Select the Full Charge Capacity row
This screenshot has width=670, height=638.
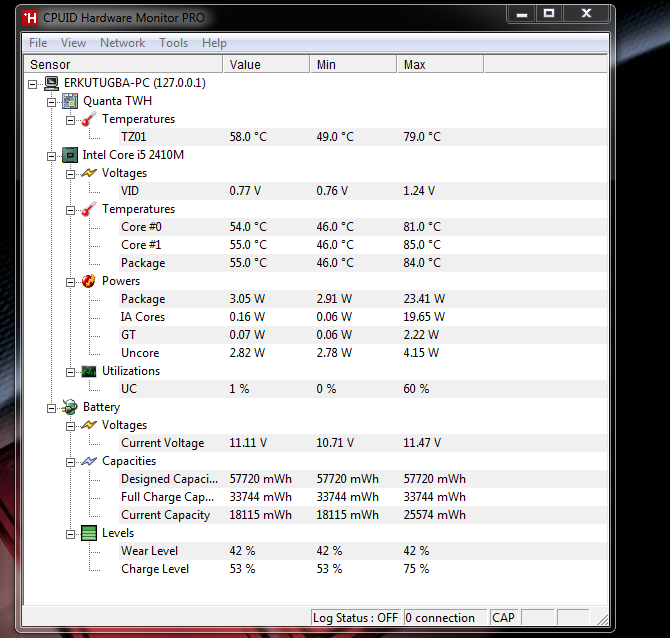click(363, 497)
